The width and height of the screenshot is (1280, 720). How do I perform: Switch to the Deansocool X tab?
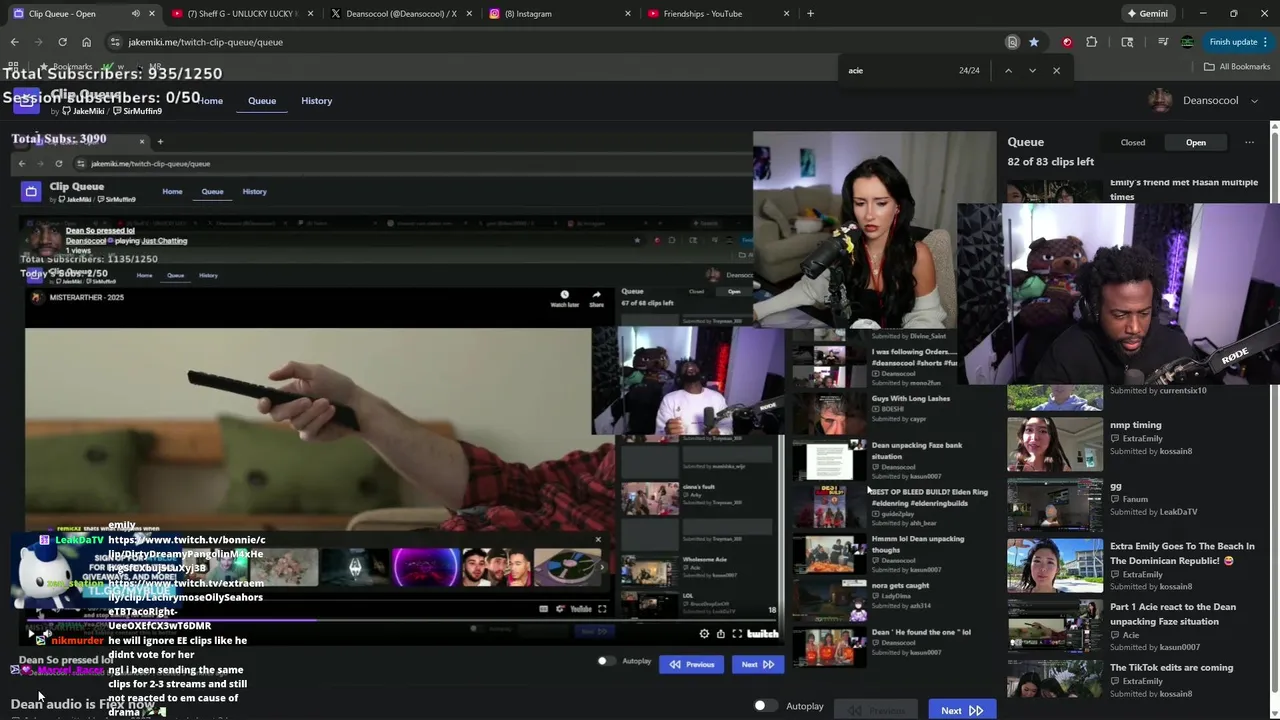click(400, 13)
